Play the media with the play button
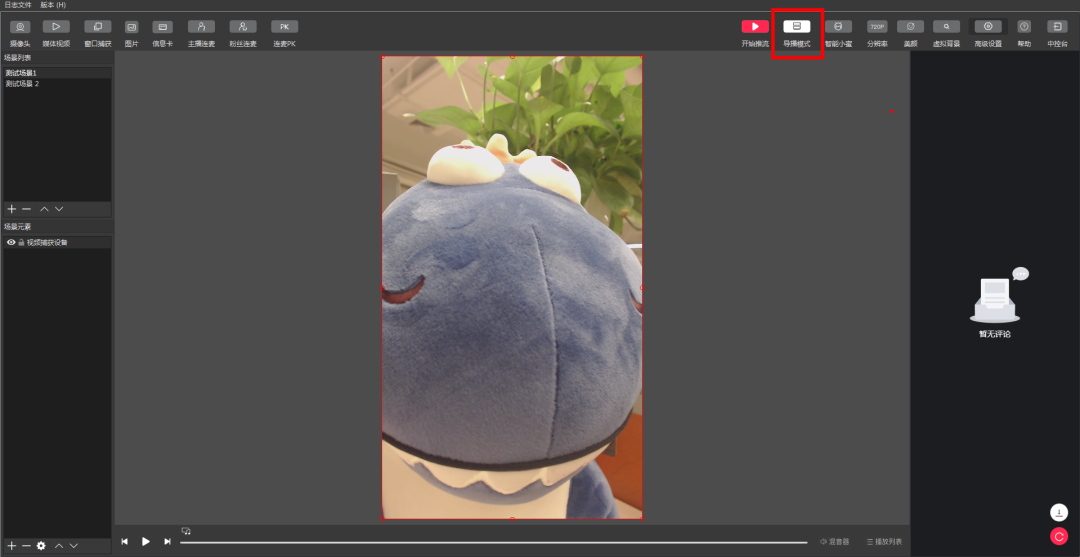The width and height of the screenshot is (1080, 557). [145, 542]
